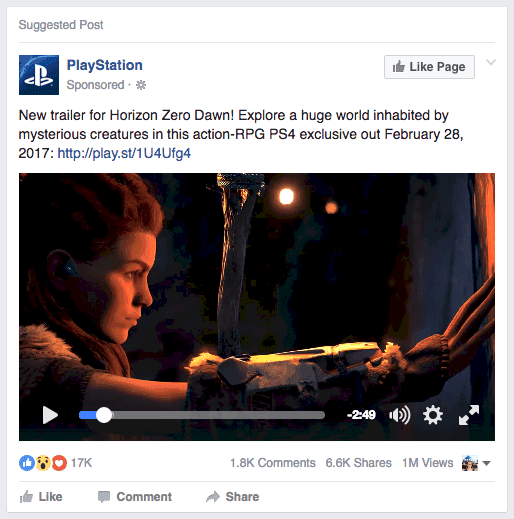Open the PlayStation page logo avatar
Image resolution: width=514 pixels, height=519 pixels.
[39, 75]
